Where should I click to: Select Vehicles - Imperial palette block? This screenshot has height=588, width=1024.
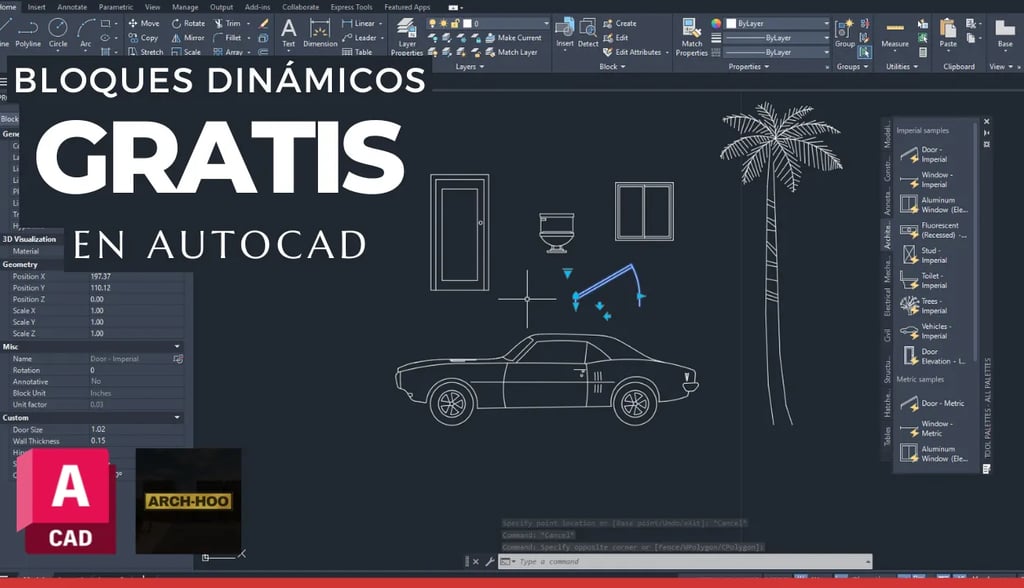point(926,331)
